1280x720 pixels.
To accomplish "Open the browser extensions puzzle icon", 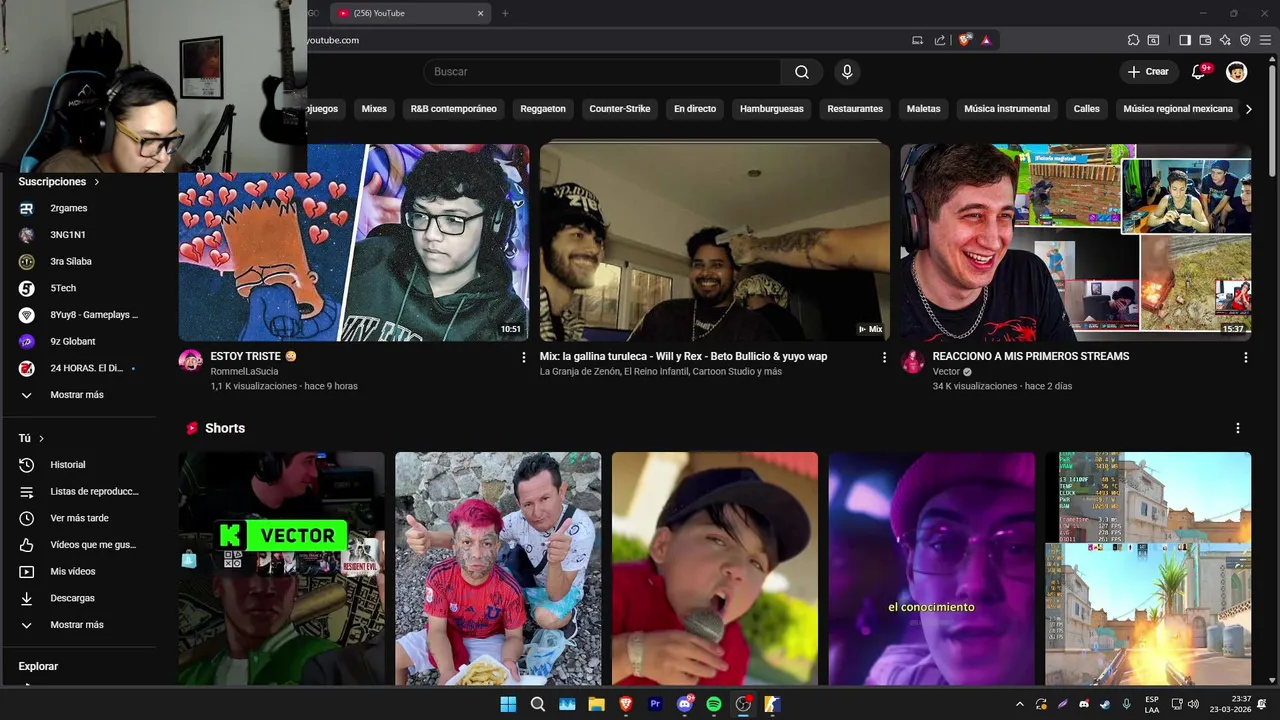I will pyautogui.click(x=1133, y=40).
